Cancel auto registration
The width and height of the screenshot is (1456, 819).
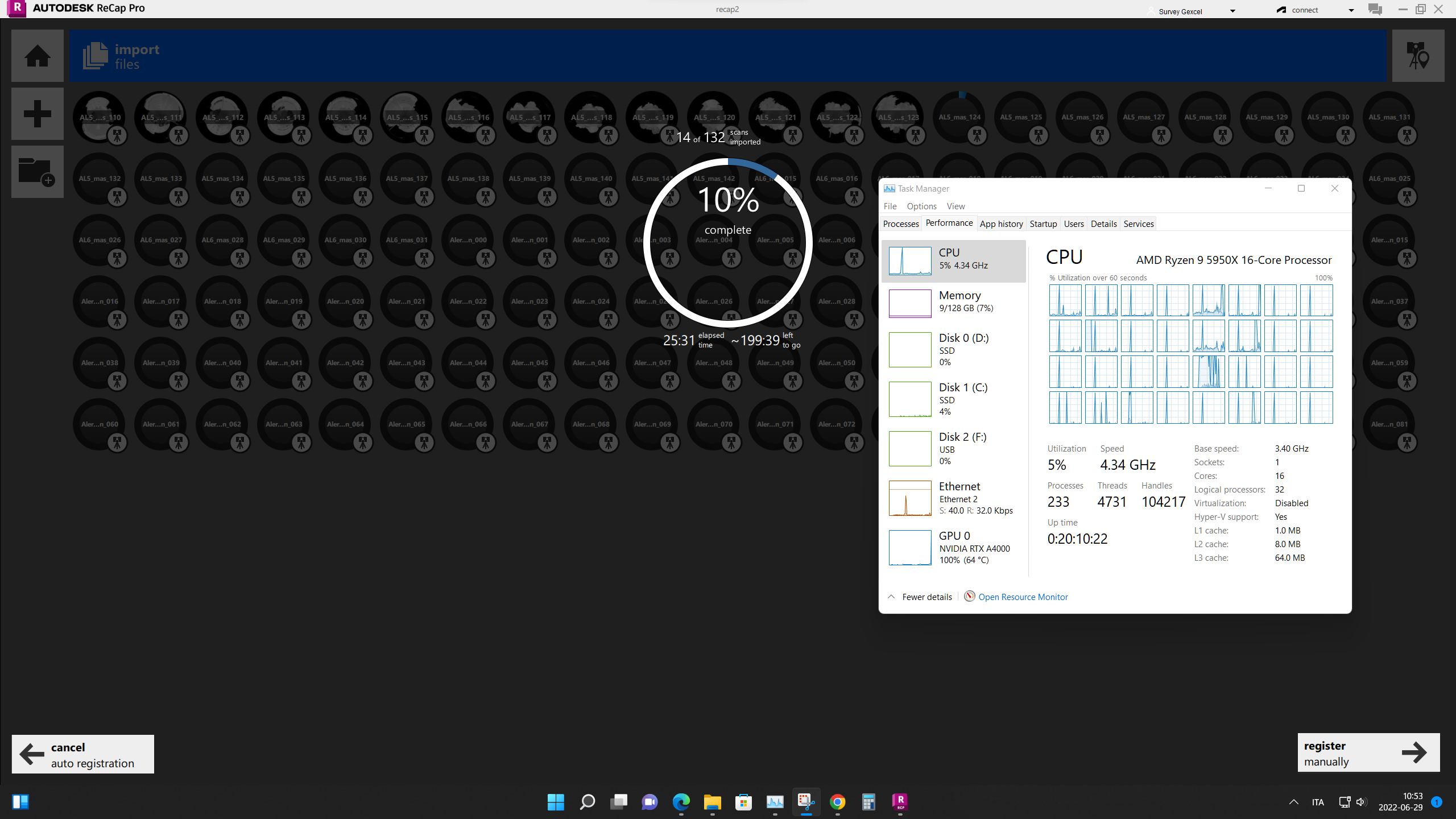[x=83, y=754]
